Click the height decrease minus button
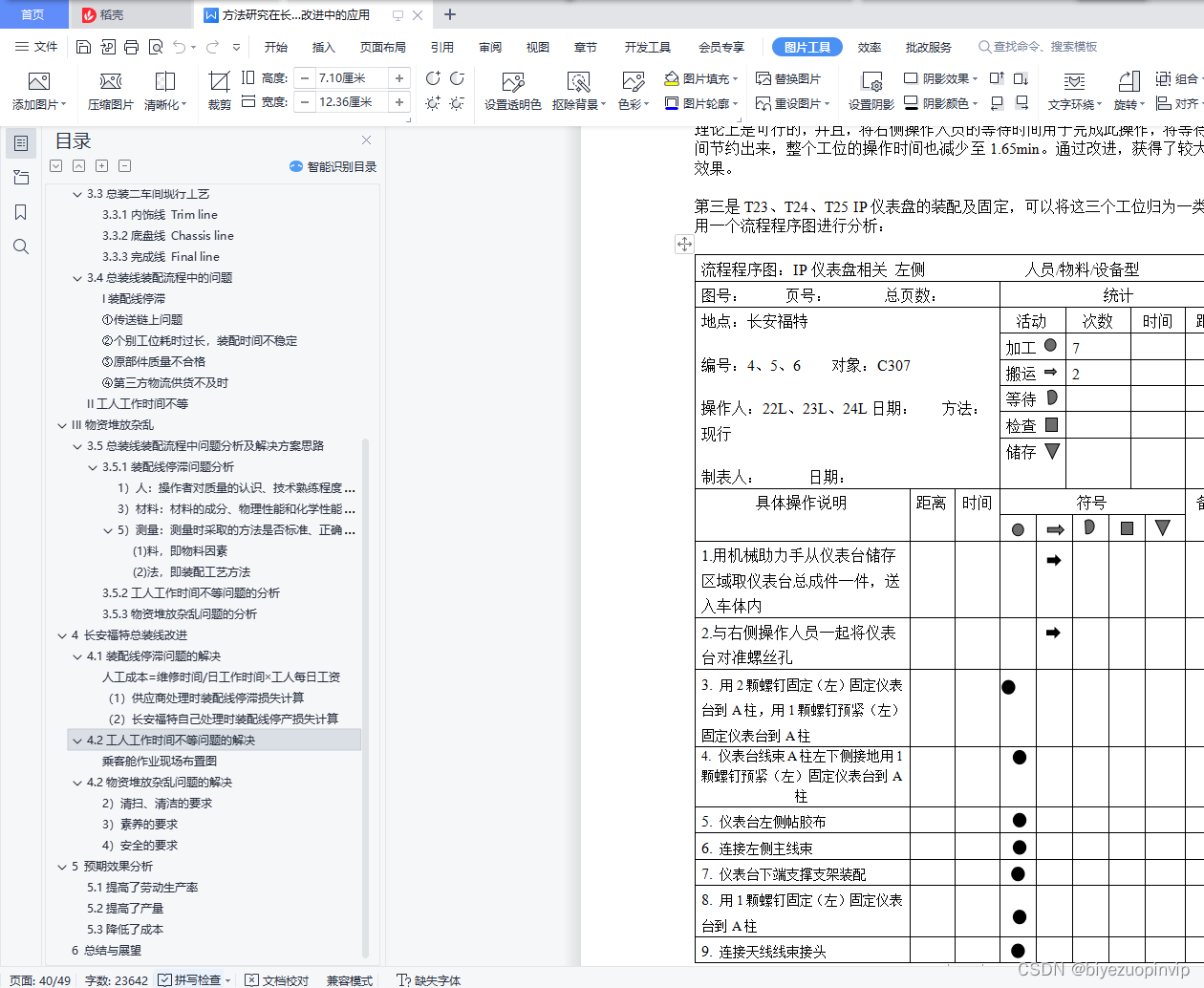Viewport: 1204px width, 988px height. point(305,78)
